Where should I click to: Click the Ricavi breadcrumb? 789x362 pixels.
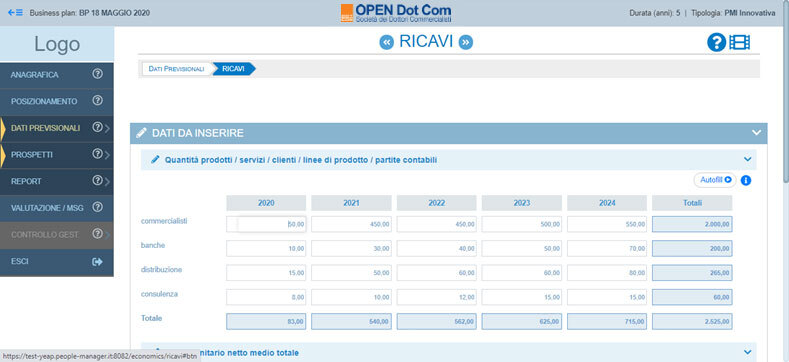[x=233, y=69]
